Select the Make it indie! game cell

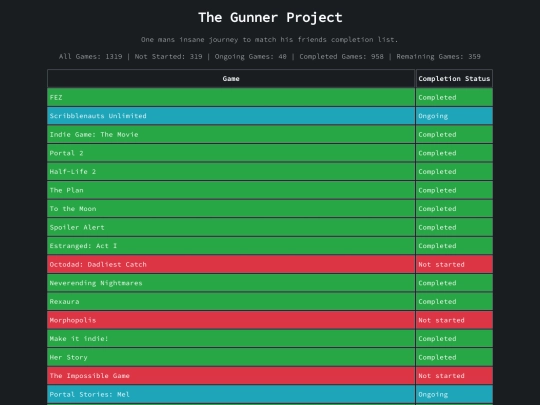(231, 339)
